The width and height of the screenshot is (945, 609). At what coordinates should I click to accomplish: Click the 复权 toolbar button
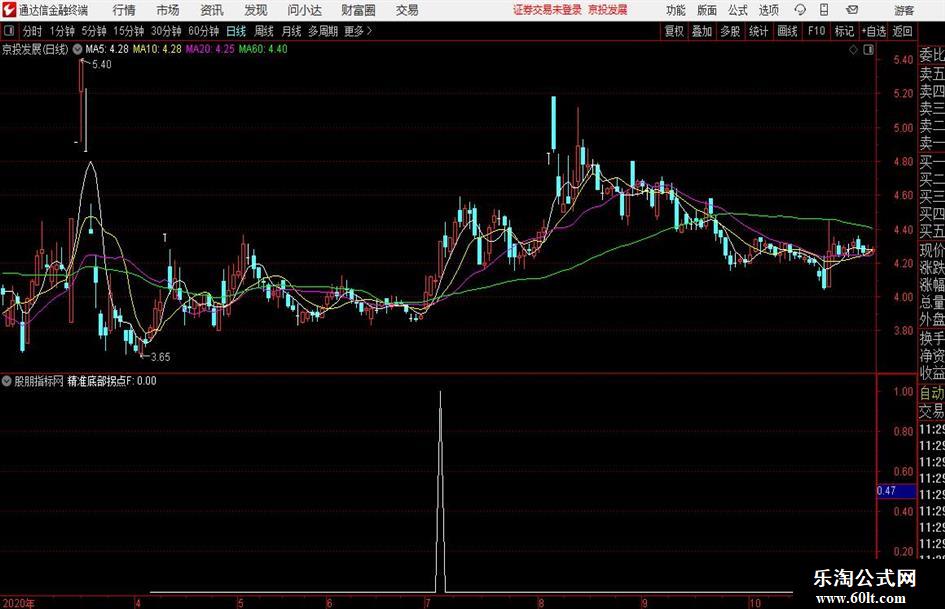click(674, 31)
